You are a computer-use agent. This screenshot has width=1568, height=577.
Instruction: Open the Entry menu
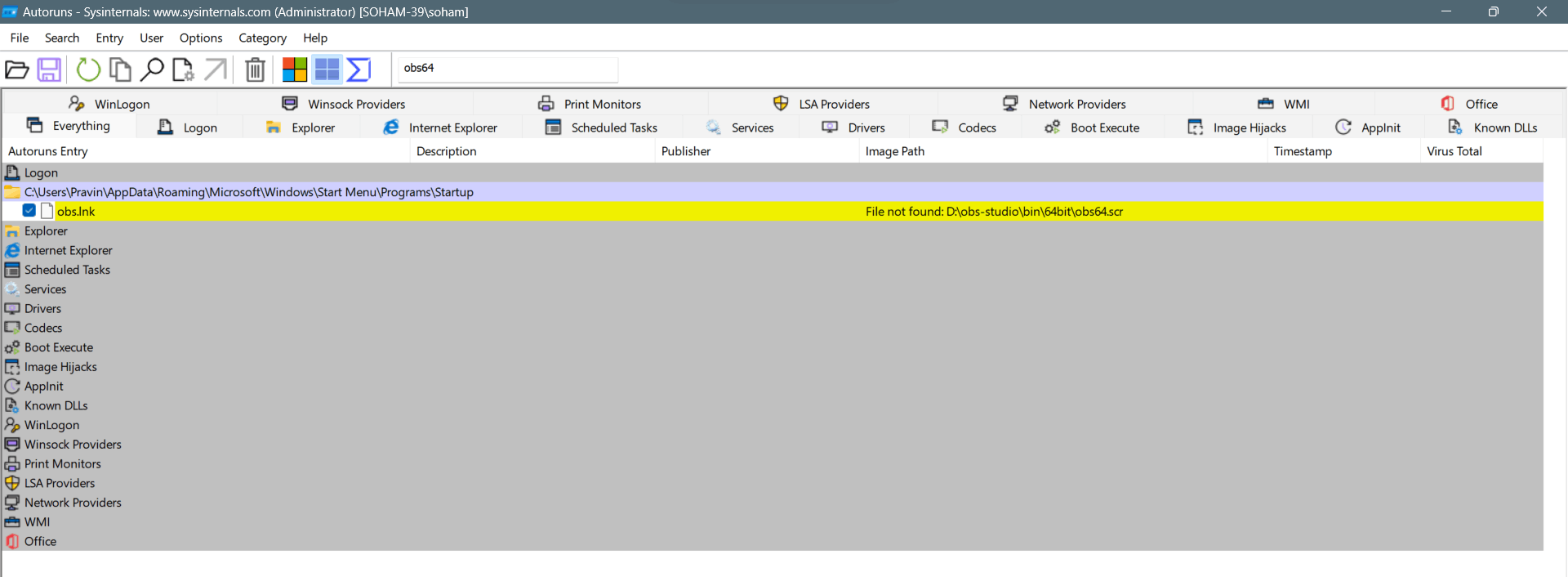click(x=109, y=38)
